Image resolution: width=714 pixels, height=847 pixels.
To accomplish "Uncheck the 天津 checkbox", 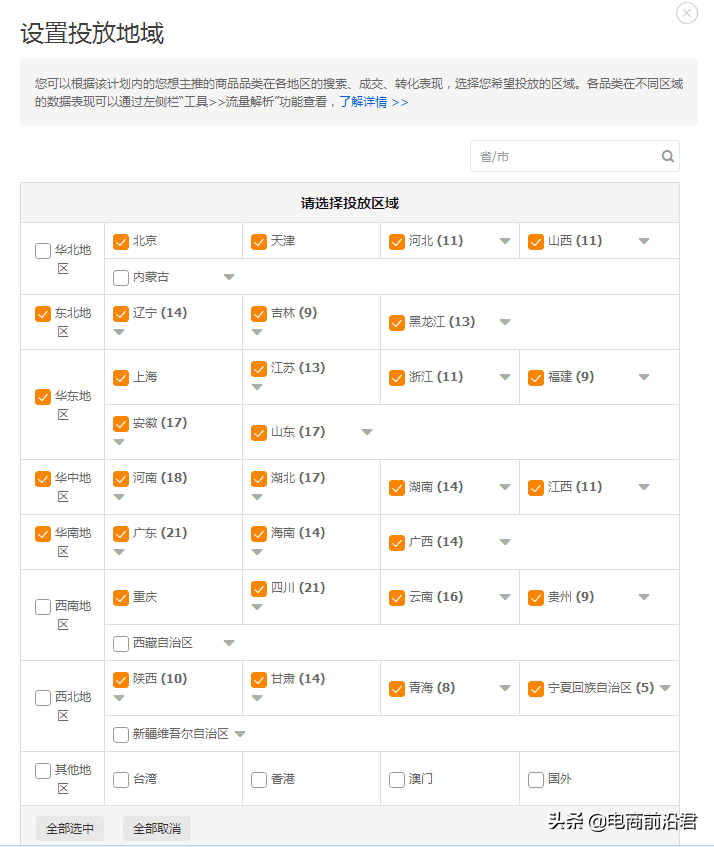I will point(259,241).
